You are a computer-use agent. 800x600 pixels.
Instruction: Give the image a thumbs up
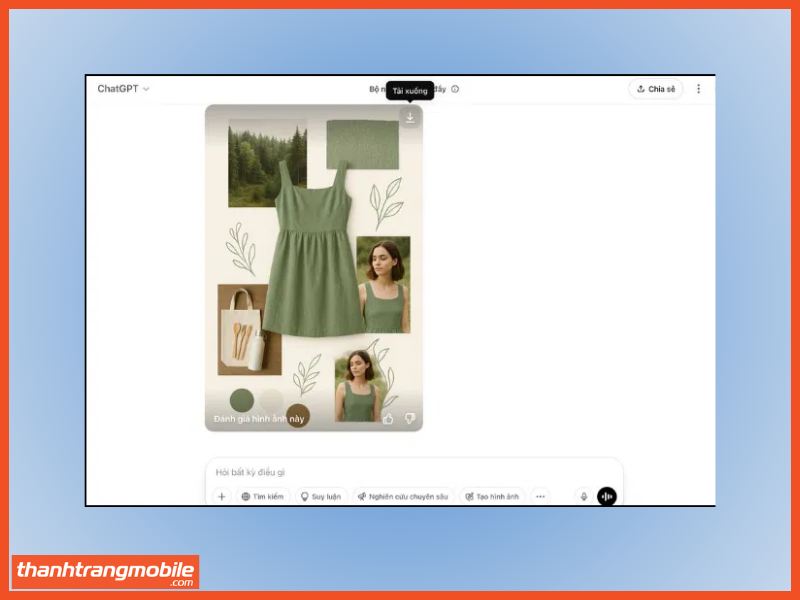[388, 419]
